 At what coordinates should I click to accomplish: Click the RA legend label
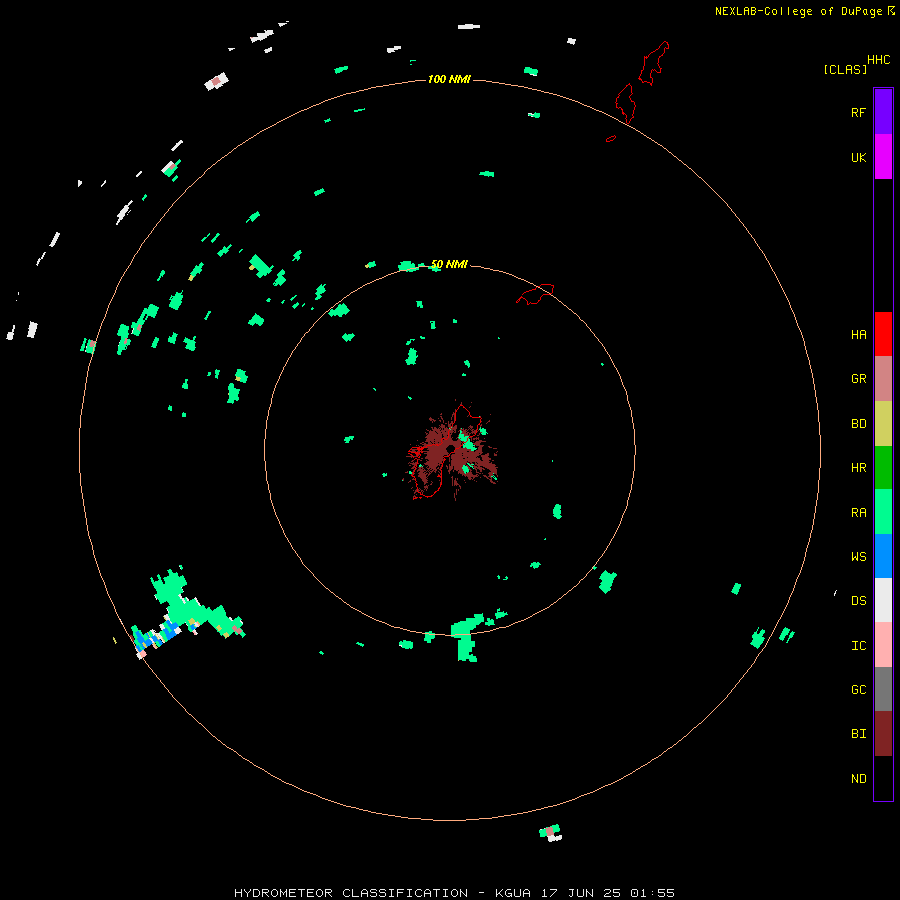858,513
